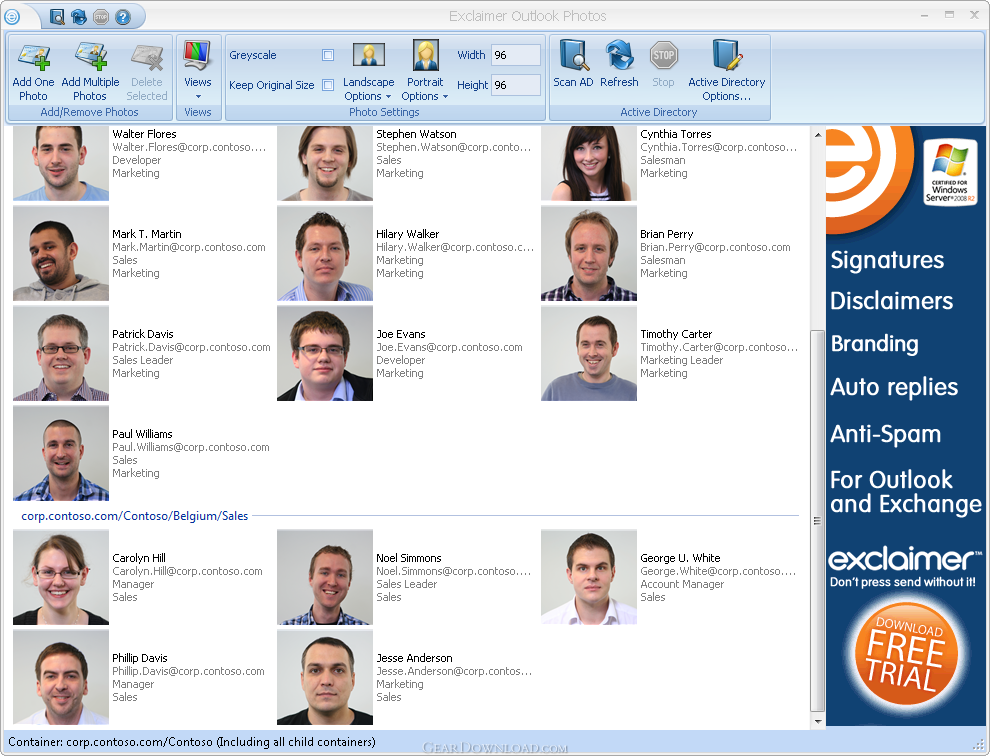Open Help from the quick access toolbar

click(123, 17)
